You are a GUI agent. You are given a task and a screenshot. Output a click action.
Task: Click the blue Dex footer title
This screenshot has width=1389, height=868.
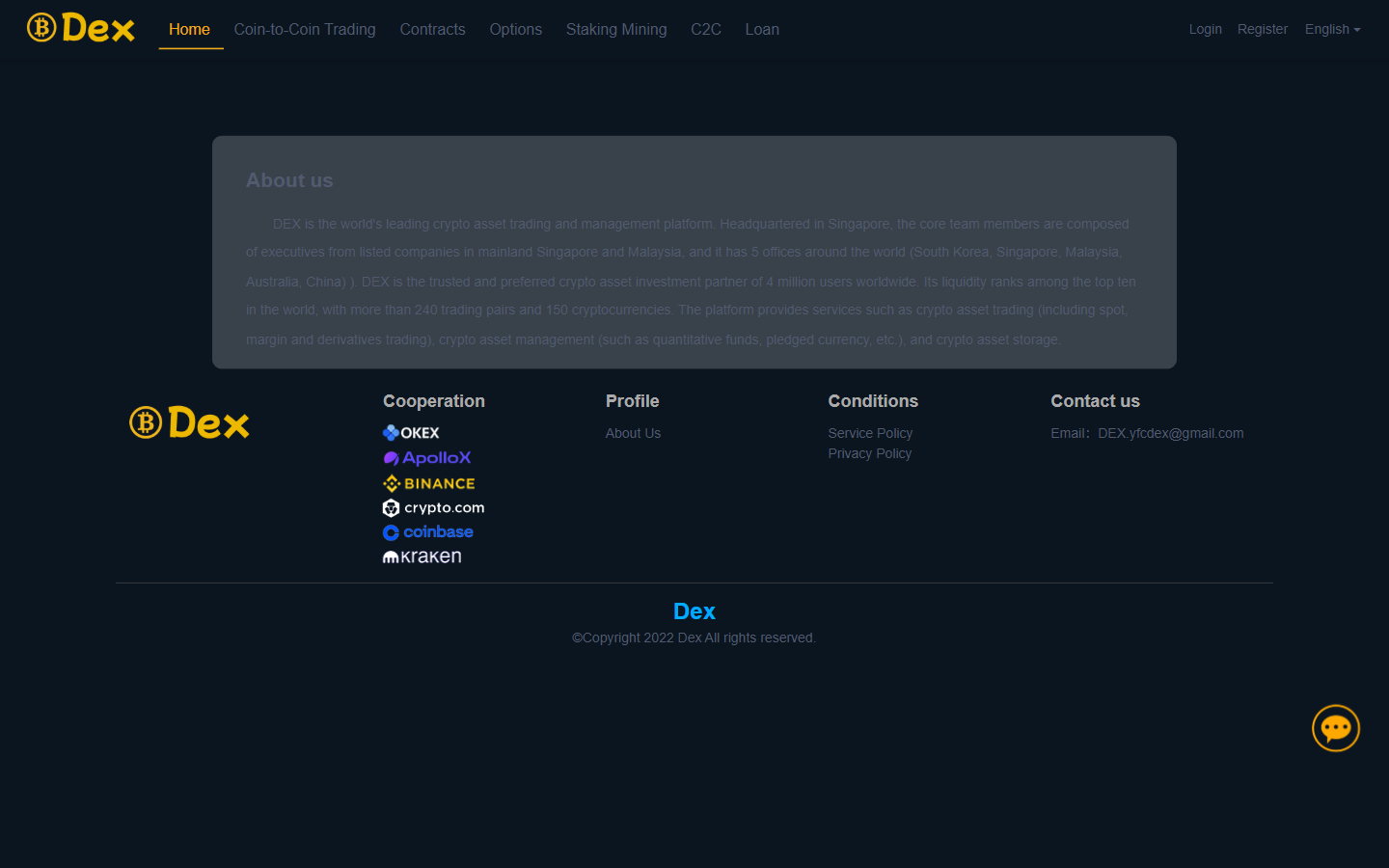tap(694, 611)
